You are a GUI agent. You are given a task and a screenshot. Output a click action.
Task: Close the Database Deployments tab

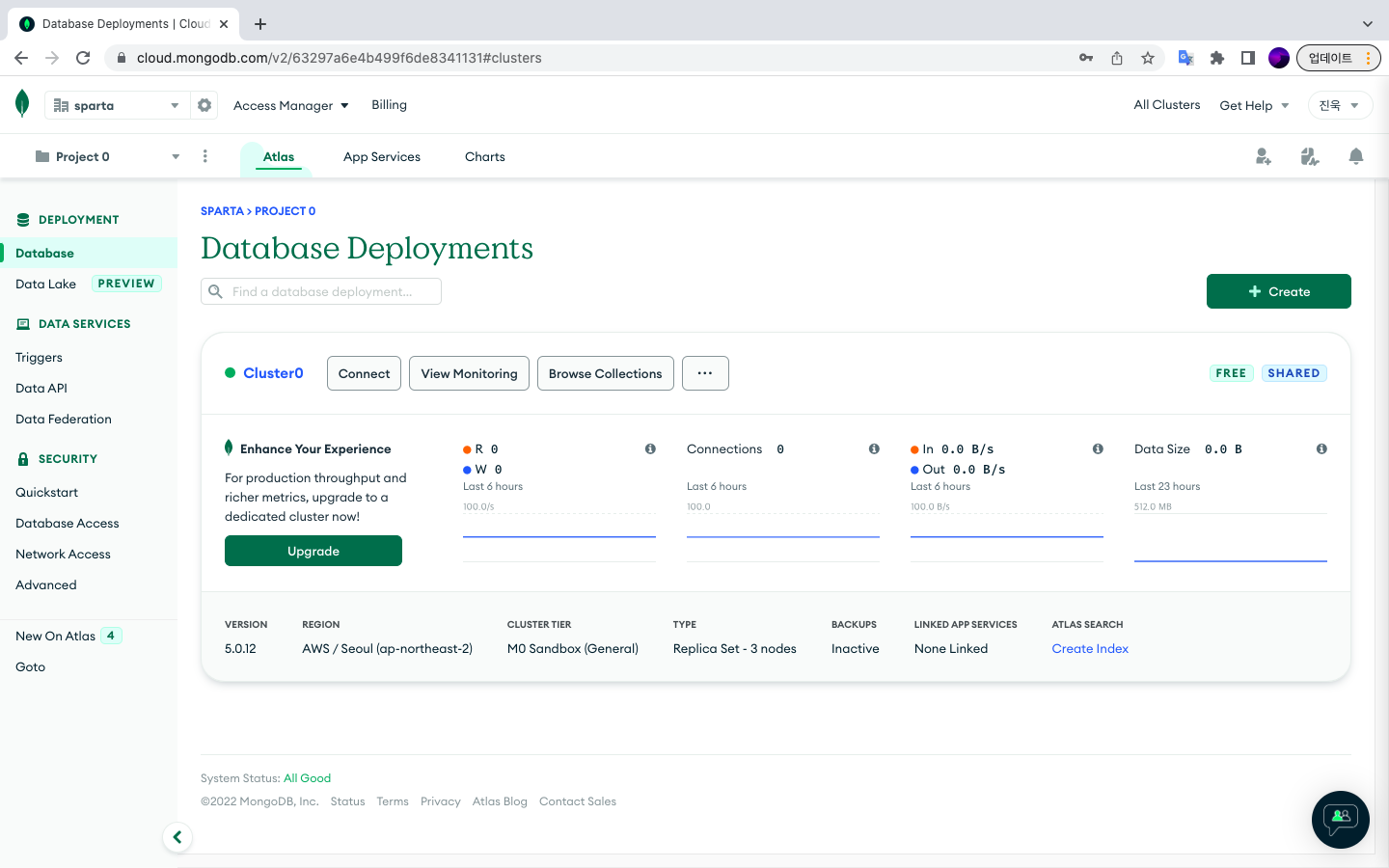coord(224,23)
